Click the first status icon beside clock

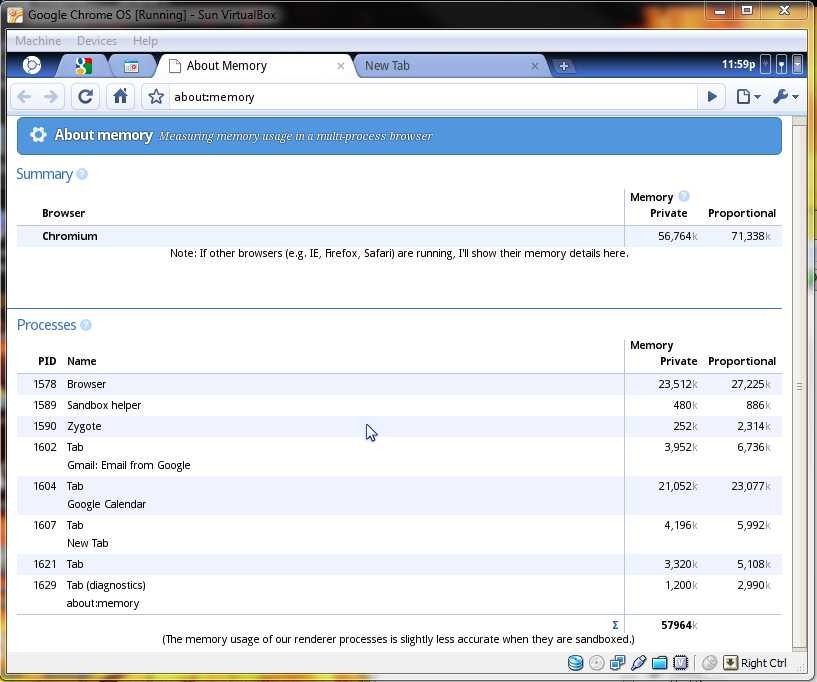coord(765,65)
